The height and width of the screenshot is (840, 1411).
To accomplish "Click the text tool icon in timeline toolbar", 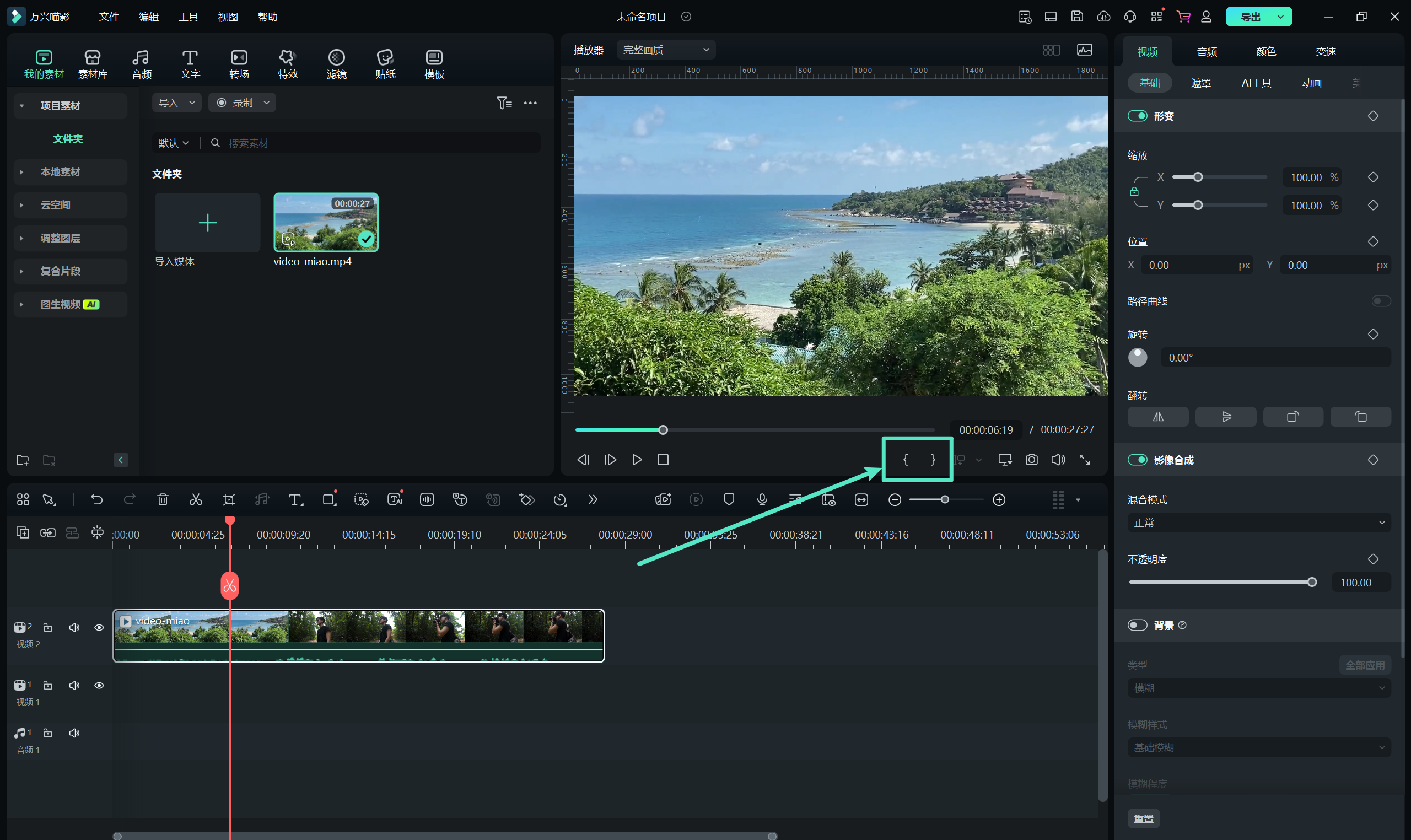I will click(x=295, y=499).
